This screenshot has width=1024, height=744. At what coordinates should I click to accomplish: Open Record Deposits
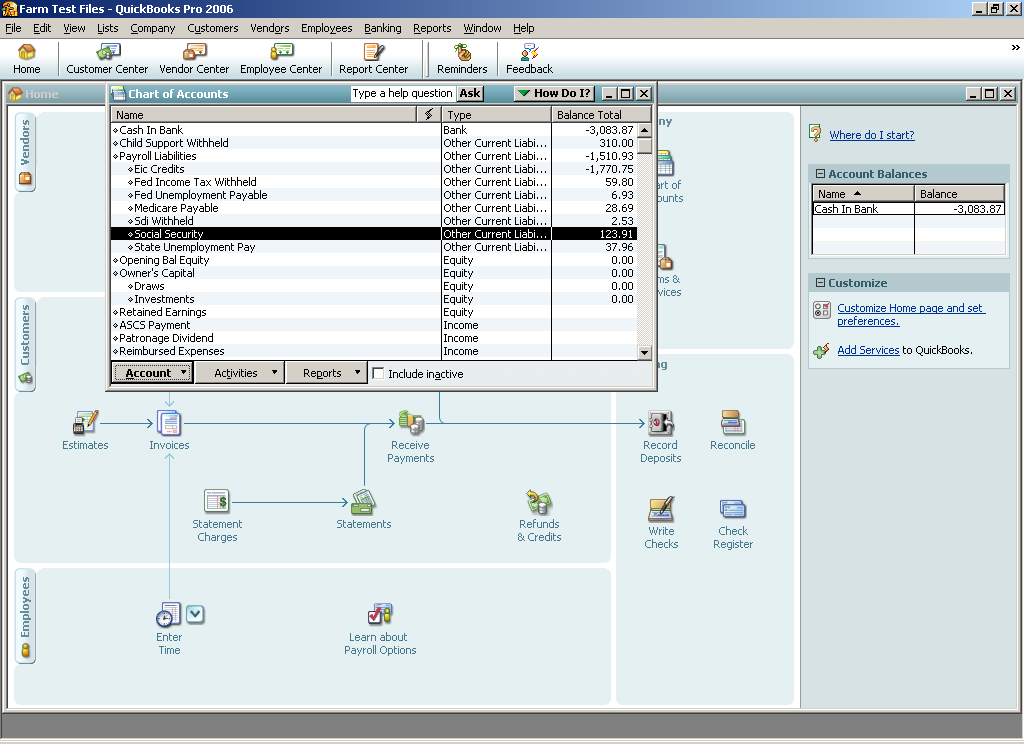pyautogui.click(x=660, y=423)
